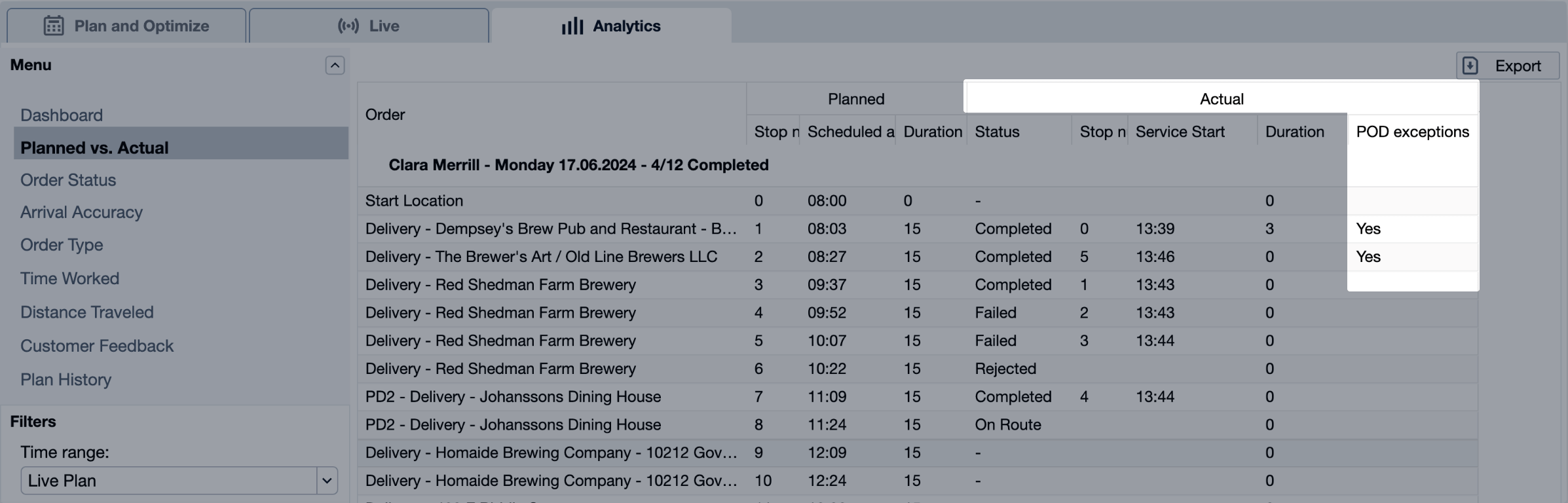Click the POD exceptions column header

click(x=1412, y=132)
